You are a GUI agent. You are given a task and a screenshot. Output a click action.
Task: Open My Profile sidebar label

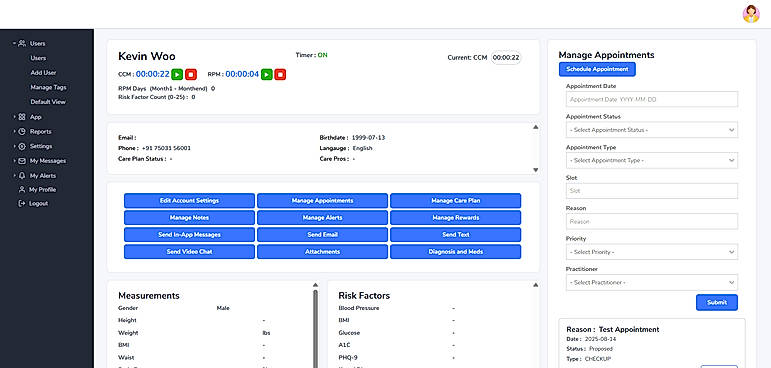[43, 189]
